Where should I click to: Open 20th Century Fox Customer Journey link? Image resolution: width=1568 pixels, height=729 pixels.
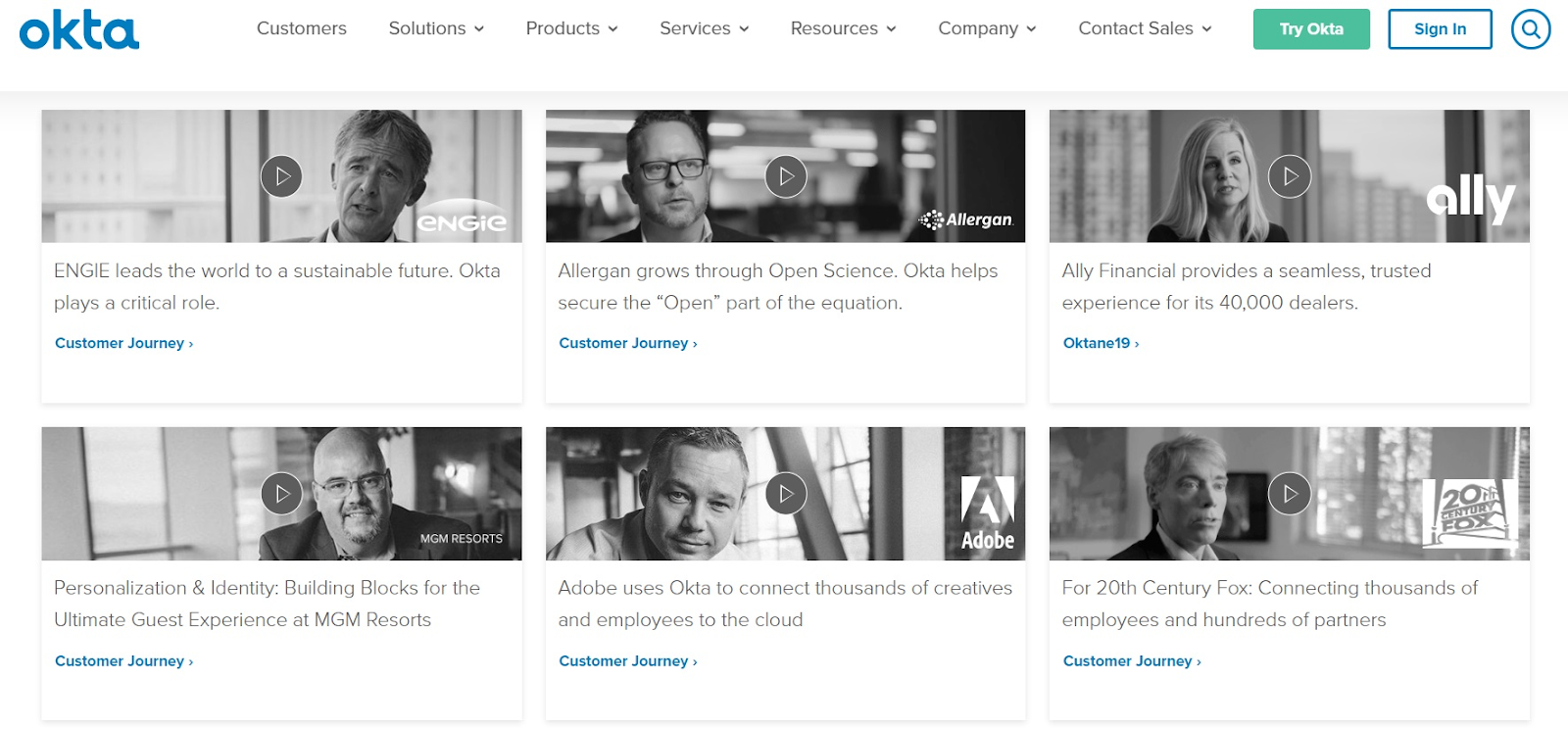click(1132, 661)
